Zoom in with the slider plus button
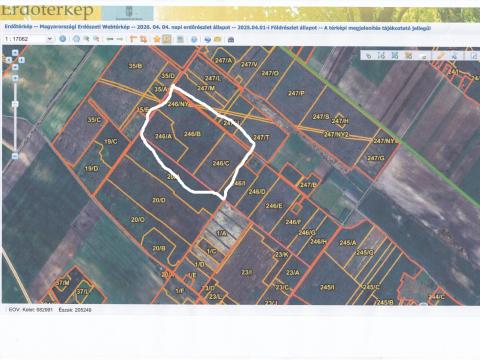Viewport: 480px width, 360px height. (x=15, y=78)
